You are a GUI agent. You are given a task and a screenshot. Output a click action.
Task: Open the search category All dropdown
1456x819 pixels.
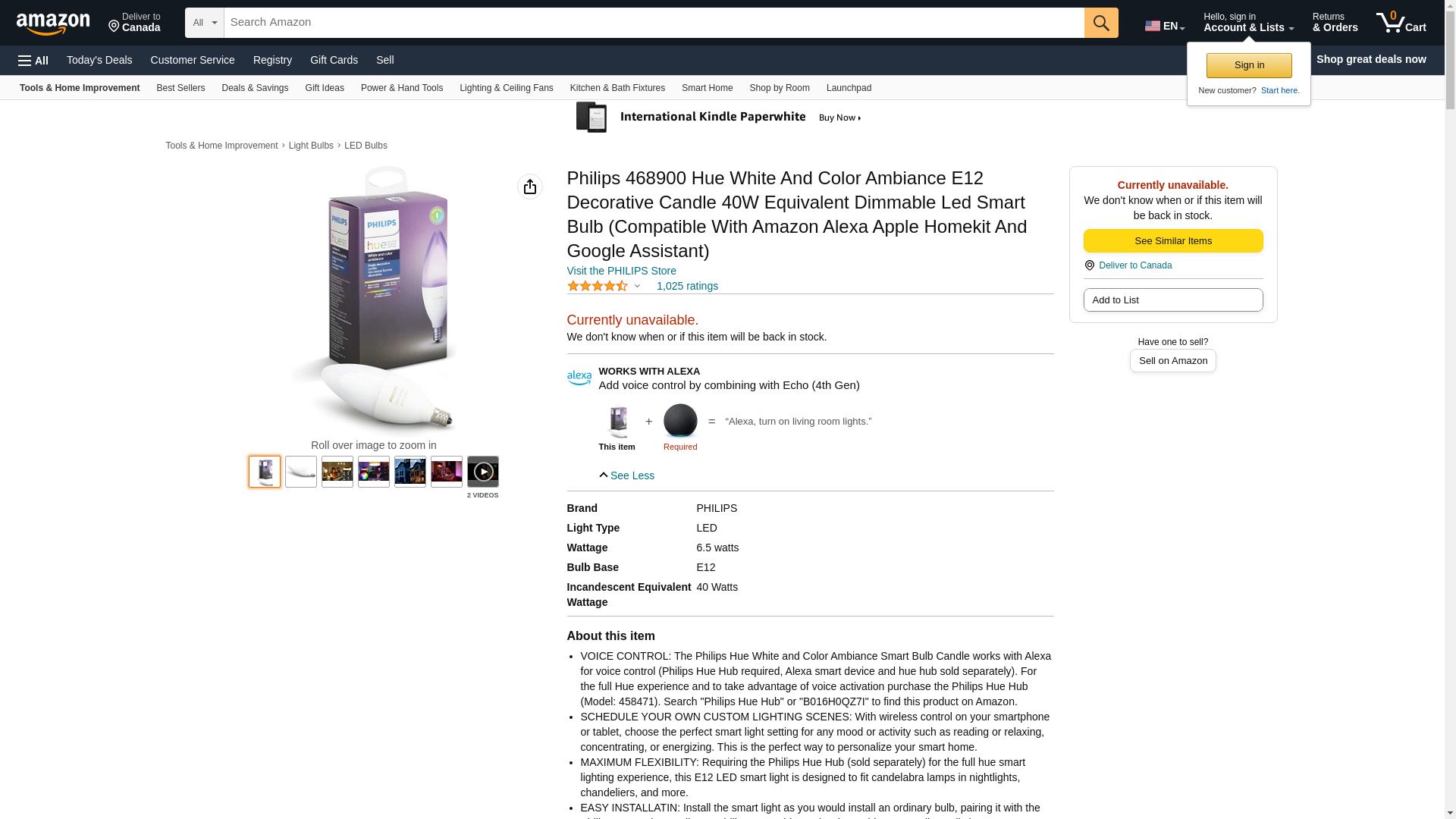[x=204, y=23]
